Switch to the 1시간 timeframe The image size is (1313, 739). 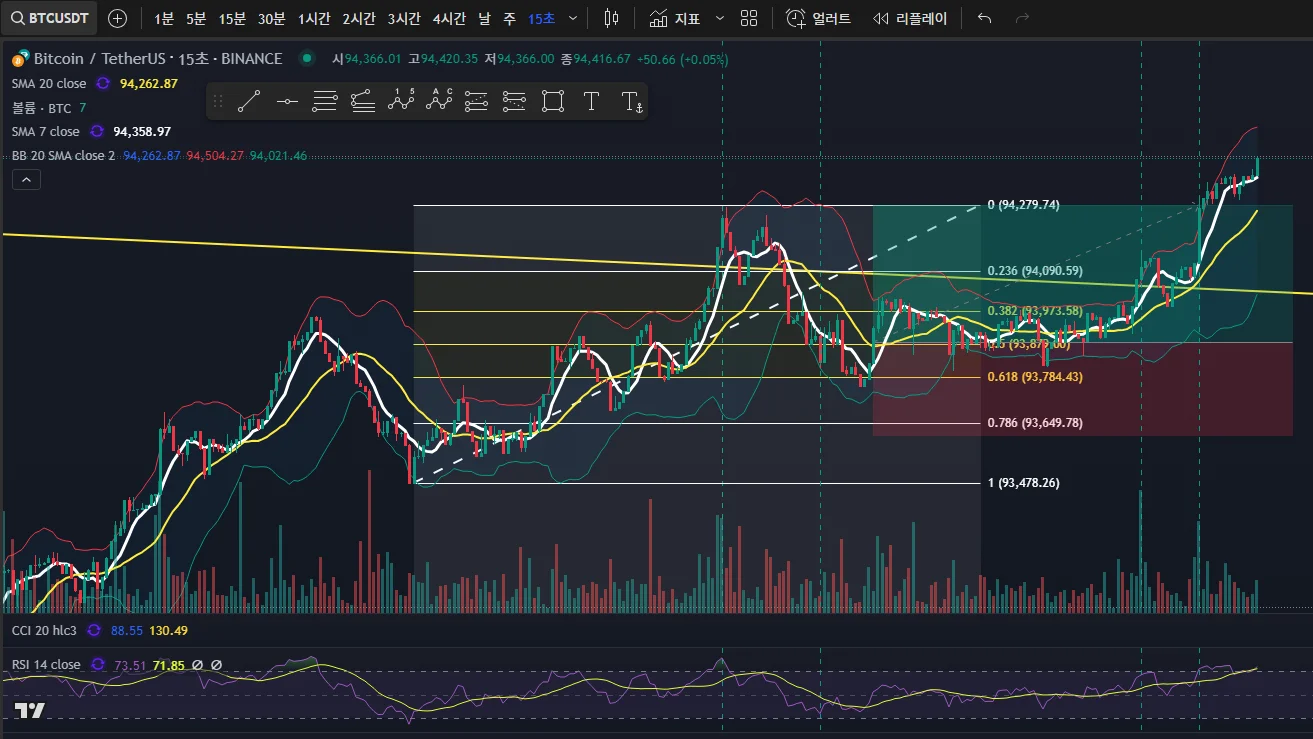(314, 19)
